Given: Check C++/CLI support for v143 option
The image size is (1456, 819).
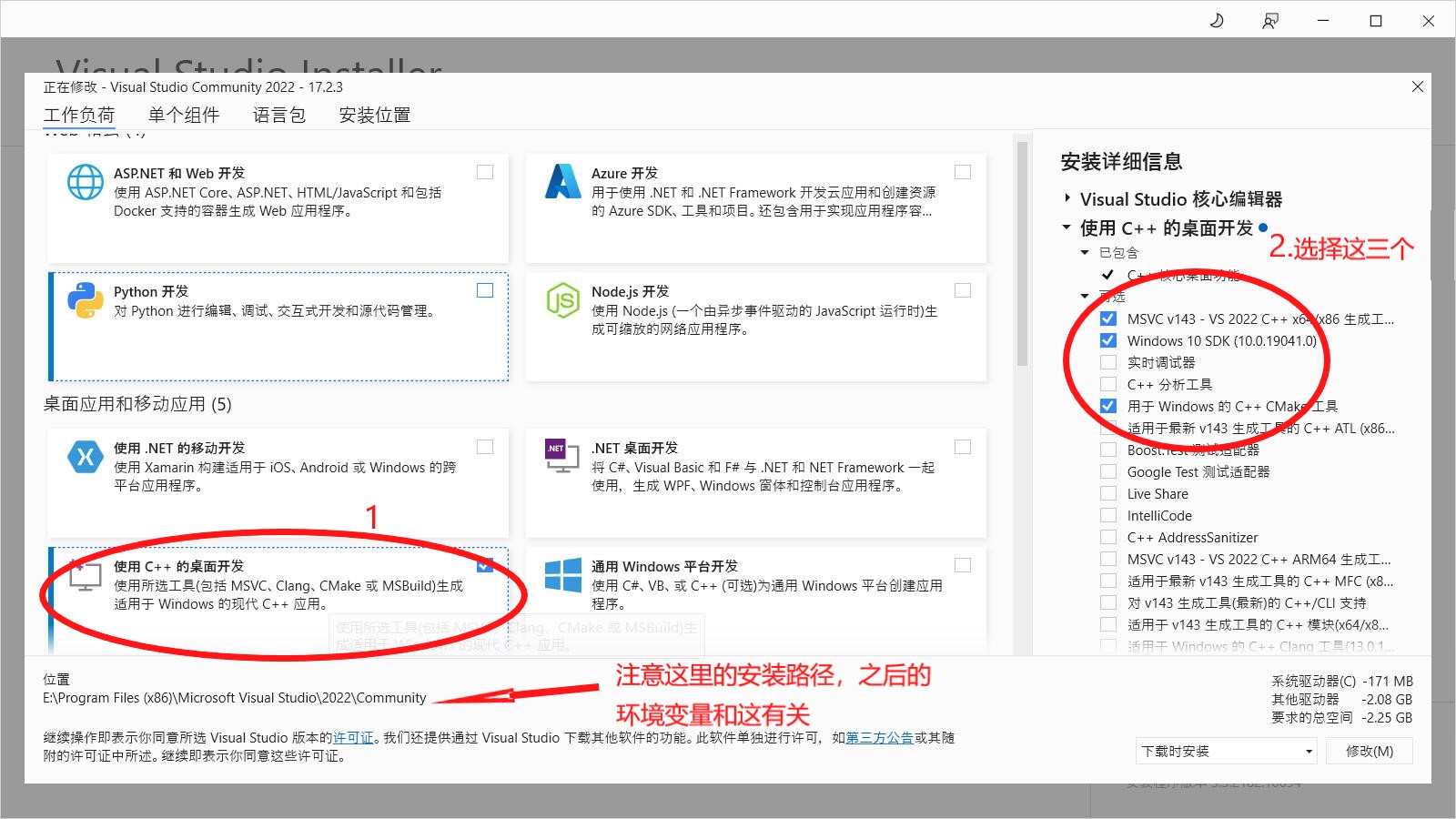Looking at the screenshot, I should [1108, 602].
